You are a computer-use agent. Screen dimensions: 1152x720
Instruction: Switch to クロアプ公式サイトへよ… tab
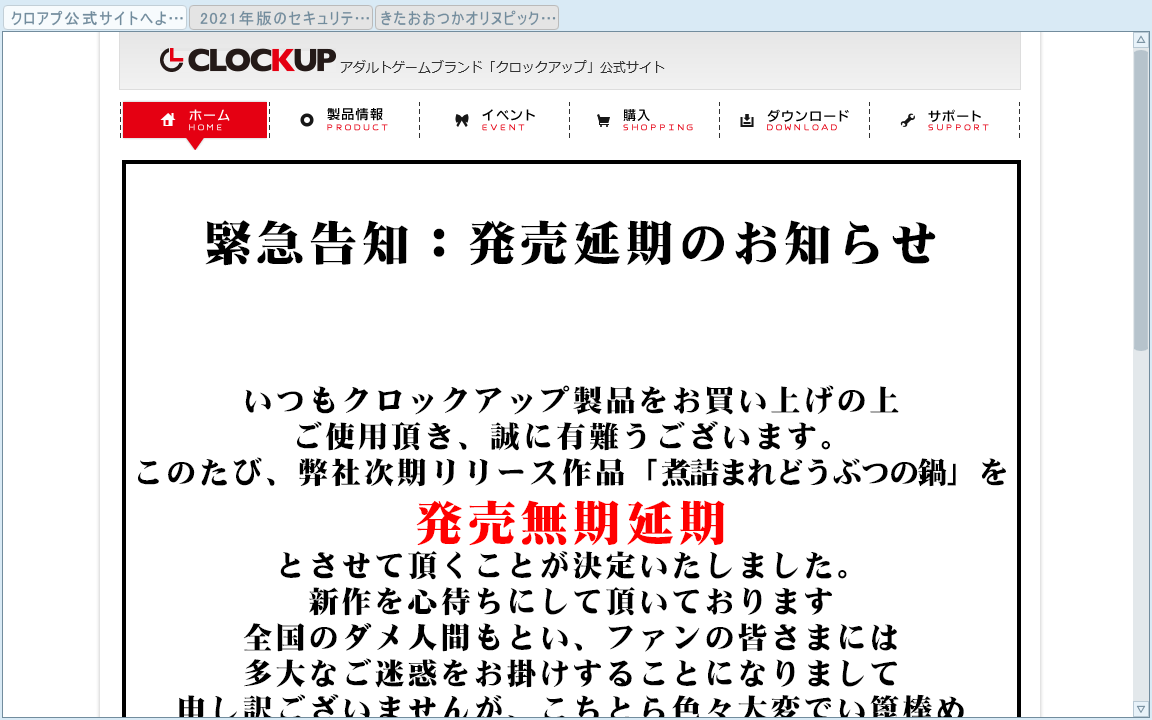click(96, 18)
